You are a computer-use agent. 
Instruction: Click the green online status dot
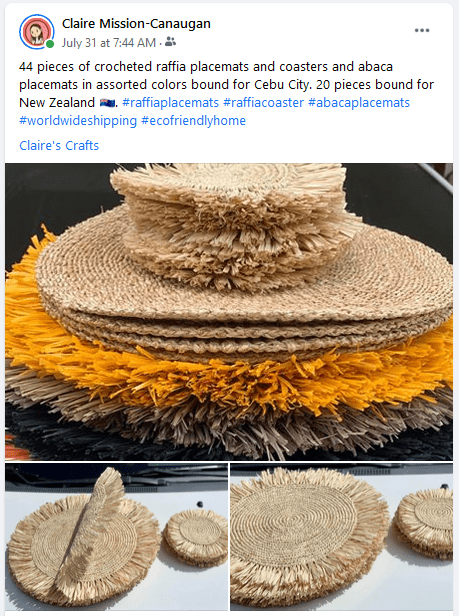tap(50, 44)
